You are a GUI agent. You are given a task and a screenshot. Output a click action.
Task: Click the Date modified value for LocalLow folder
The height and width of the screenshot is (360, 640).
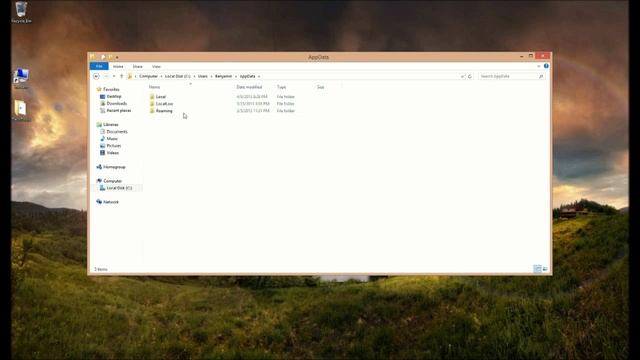click(x=253, y=104)
